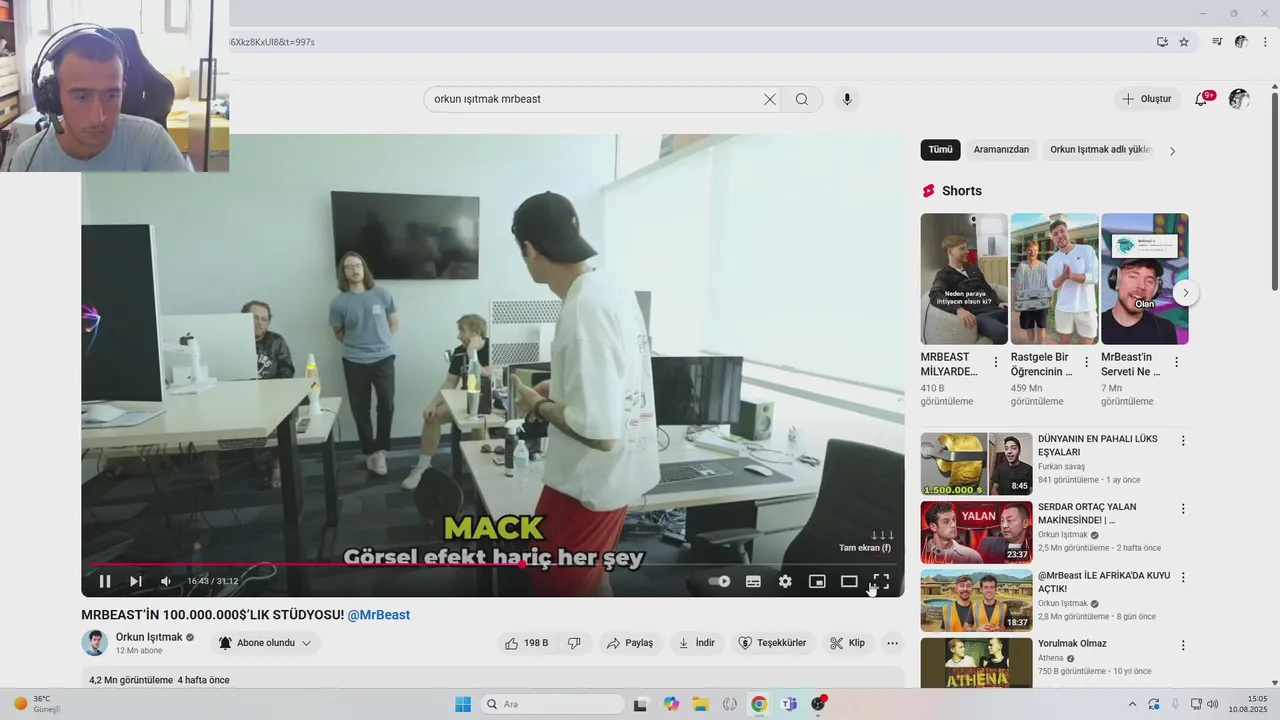
Task: Select the Tümü filter chip
Action: pos(940,150)
